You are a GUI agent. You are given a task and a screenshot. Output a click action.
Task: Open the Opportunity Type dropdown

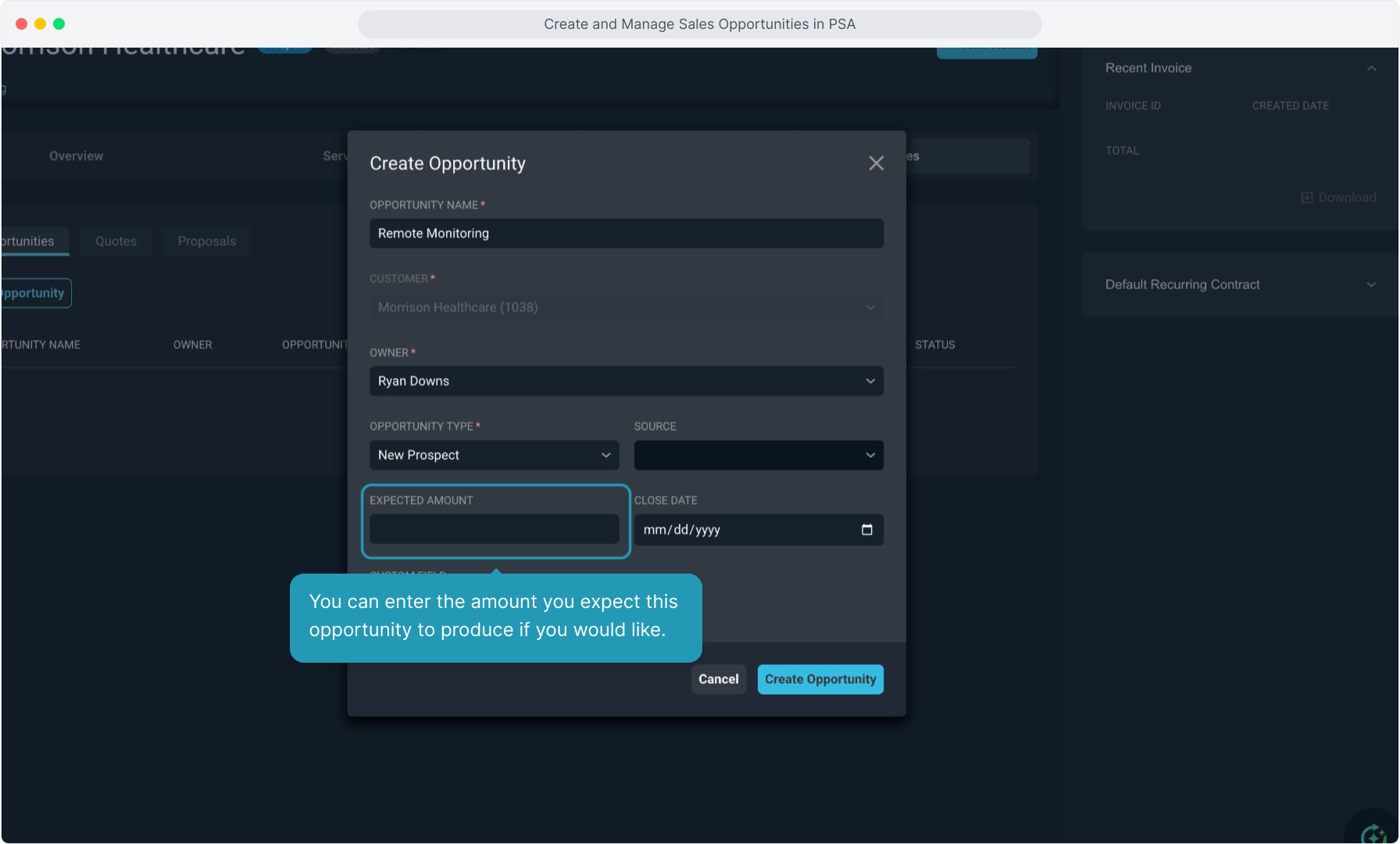coord(494,456)
